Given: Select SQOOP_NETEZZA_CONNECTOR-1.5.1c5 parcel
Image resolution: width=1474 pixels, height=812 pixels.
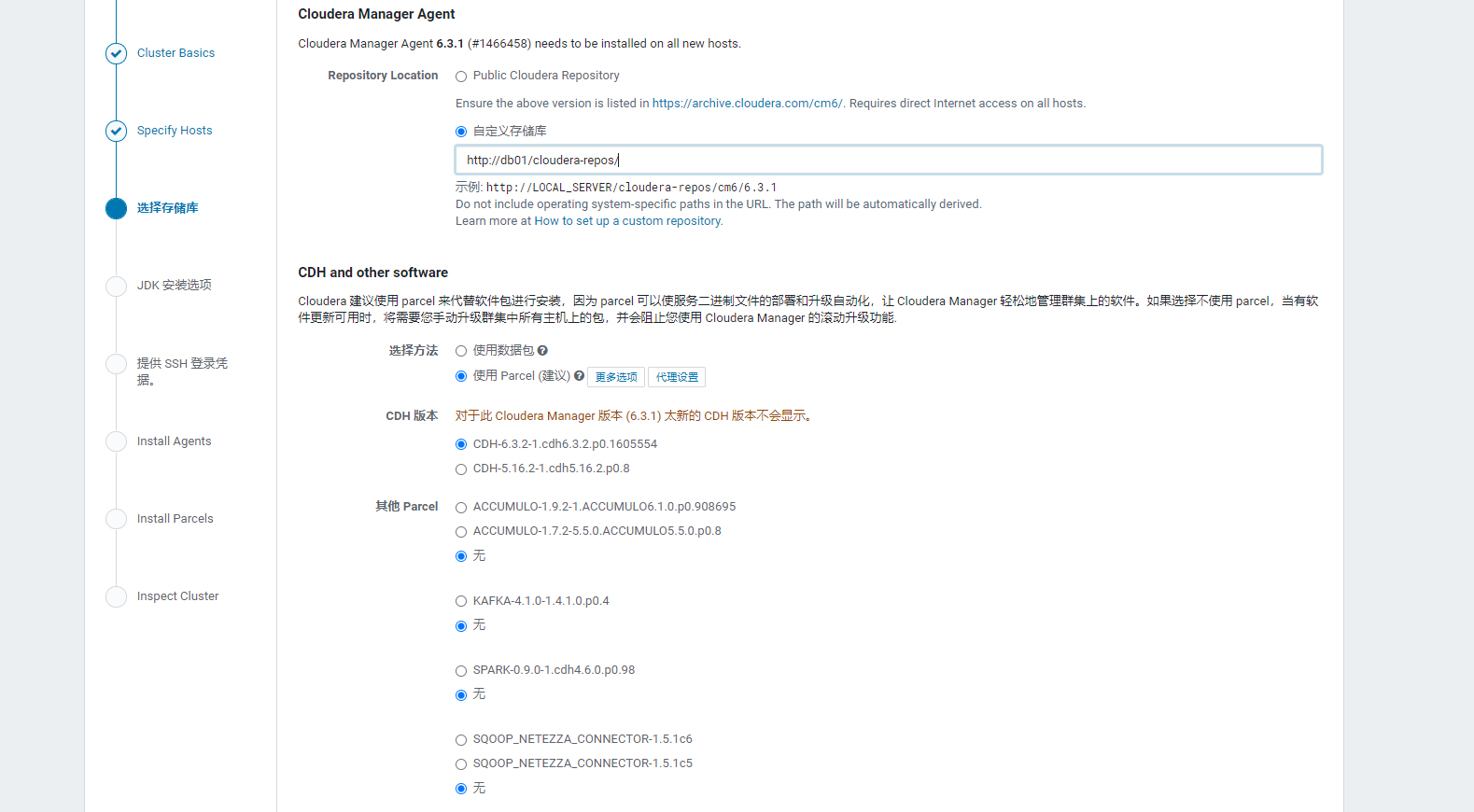Looking at the screenshot, I should (461, 764).
